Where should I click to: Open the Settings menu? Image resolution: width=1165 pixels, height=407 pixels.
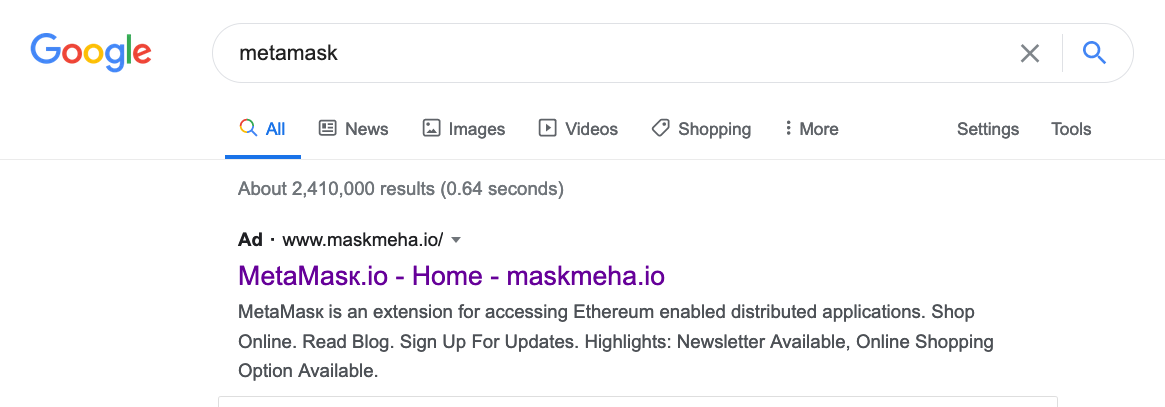point(987,129)
